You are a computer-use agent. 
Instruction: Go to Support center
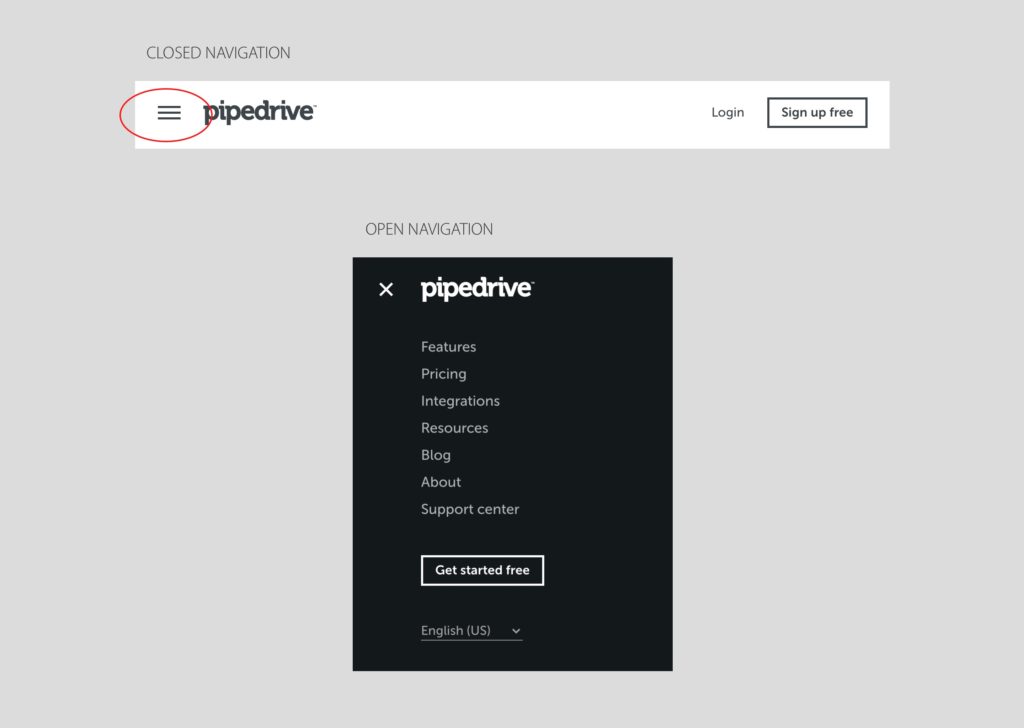click(x=470, y=509)
